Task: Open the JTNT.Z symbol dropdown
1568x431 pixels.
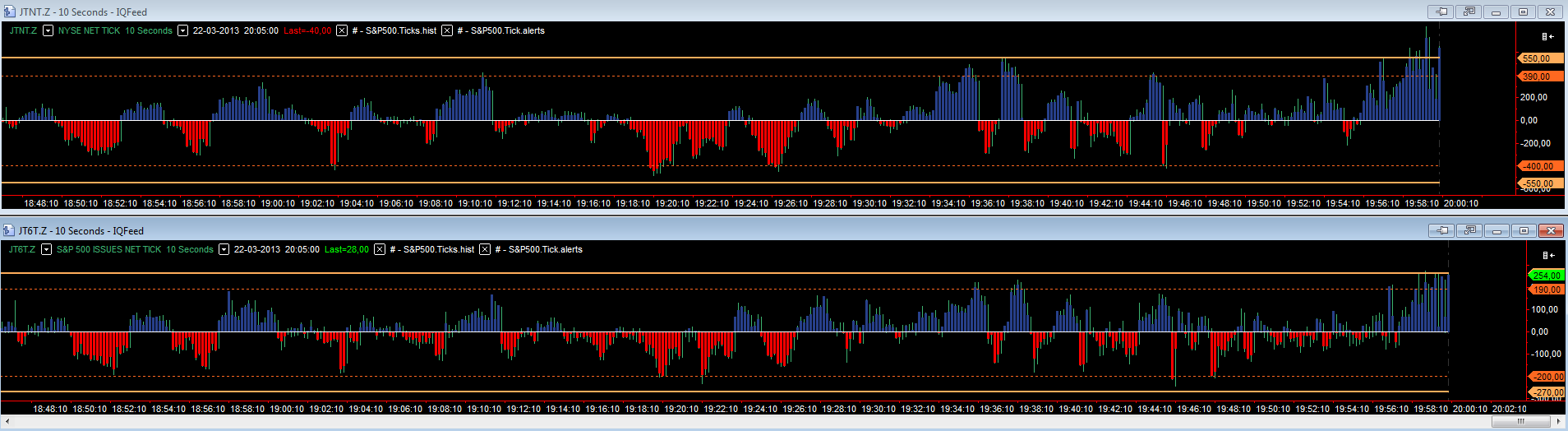Action: [48, 30]
